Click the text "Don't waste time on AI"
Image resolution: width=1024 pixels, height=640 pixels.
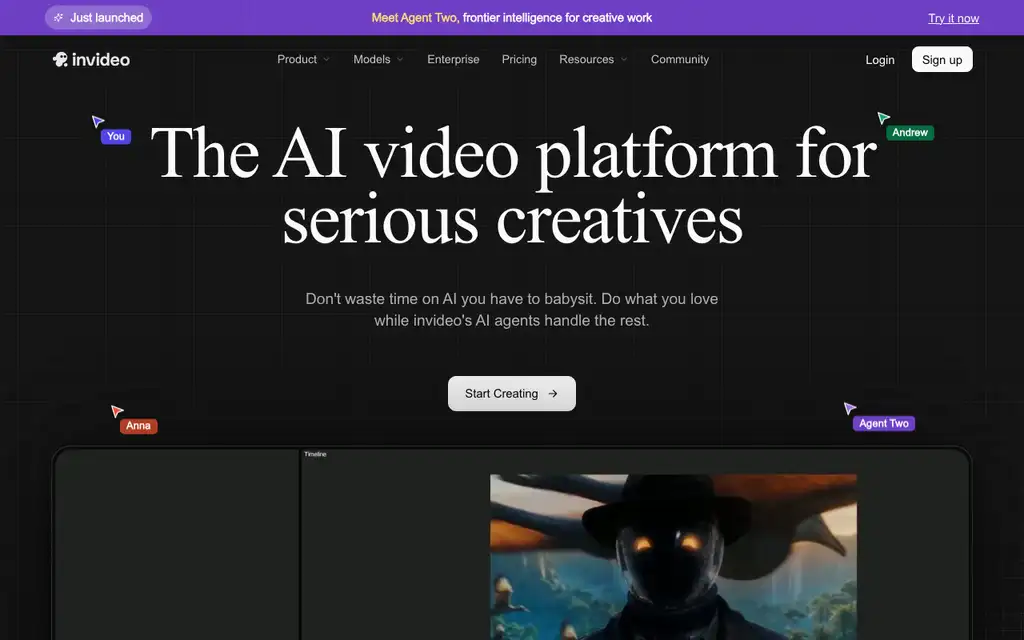click(380, 299)
